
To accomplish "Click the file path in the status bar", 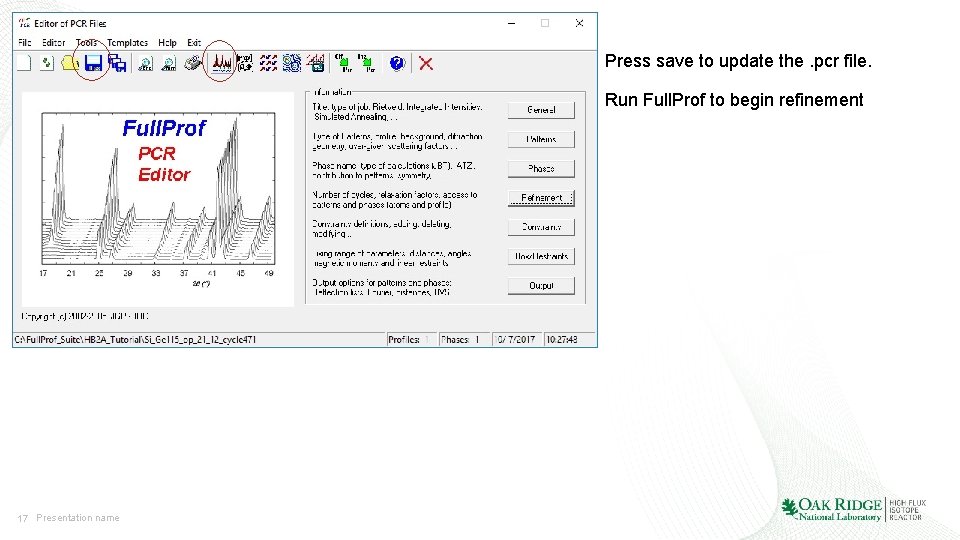I will tap(135, 339).
